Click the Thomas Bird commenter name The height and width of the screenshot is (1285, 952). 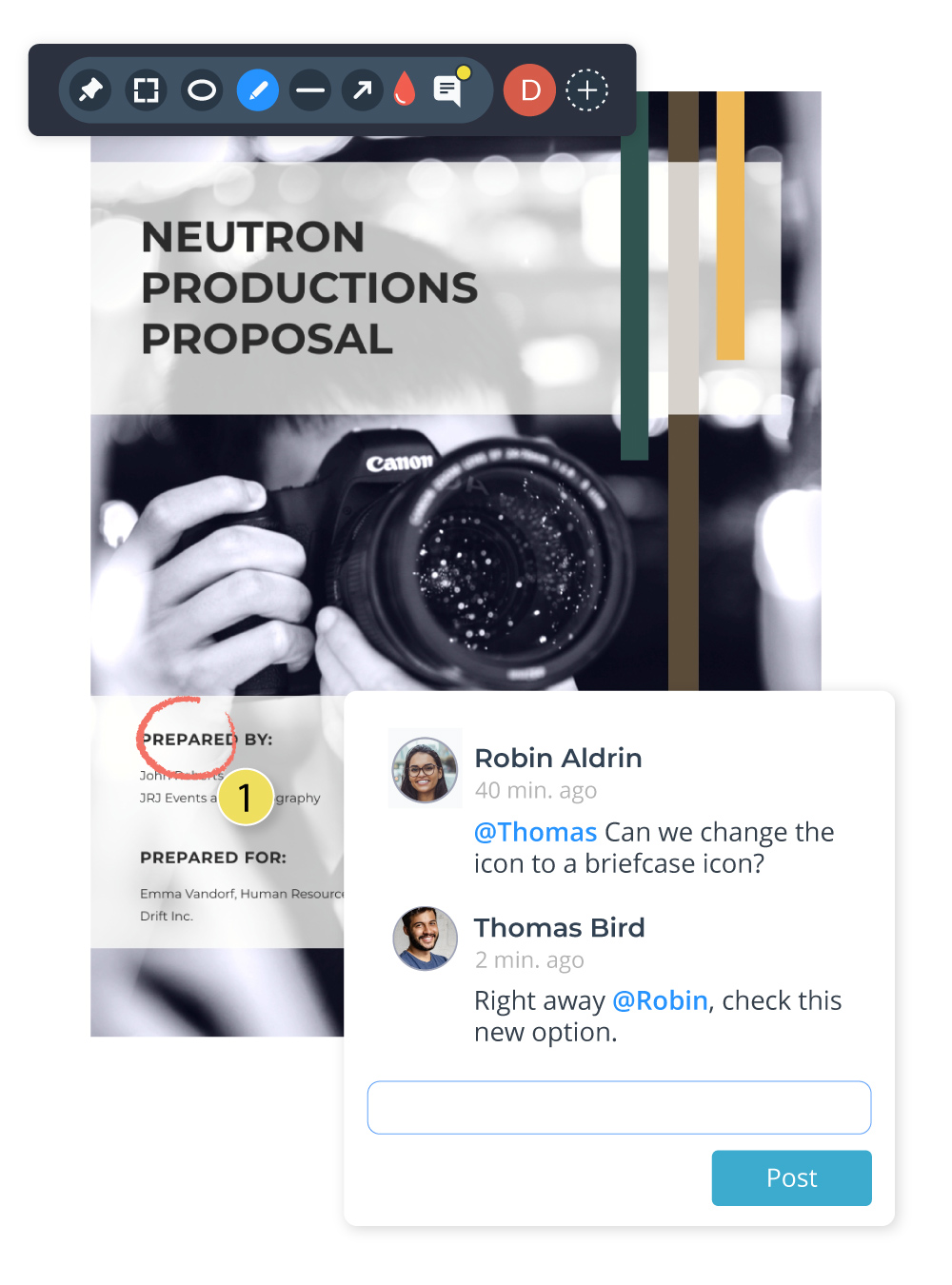[x=560, y=927]
